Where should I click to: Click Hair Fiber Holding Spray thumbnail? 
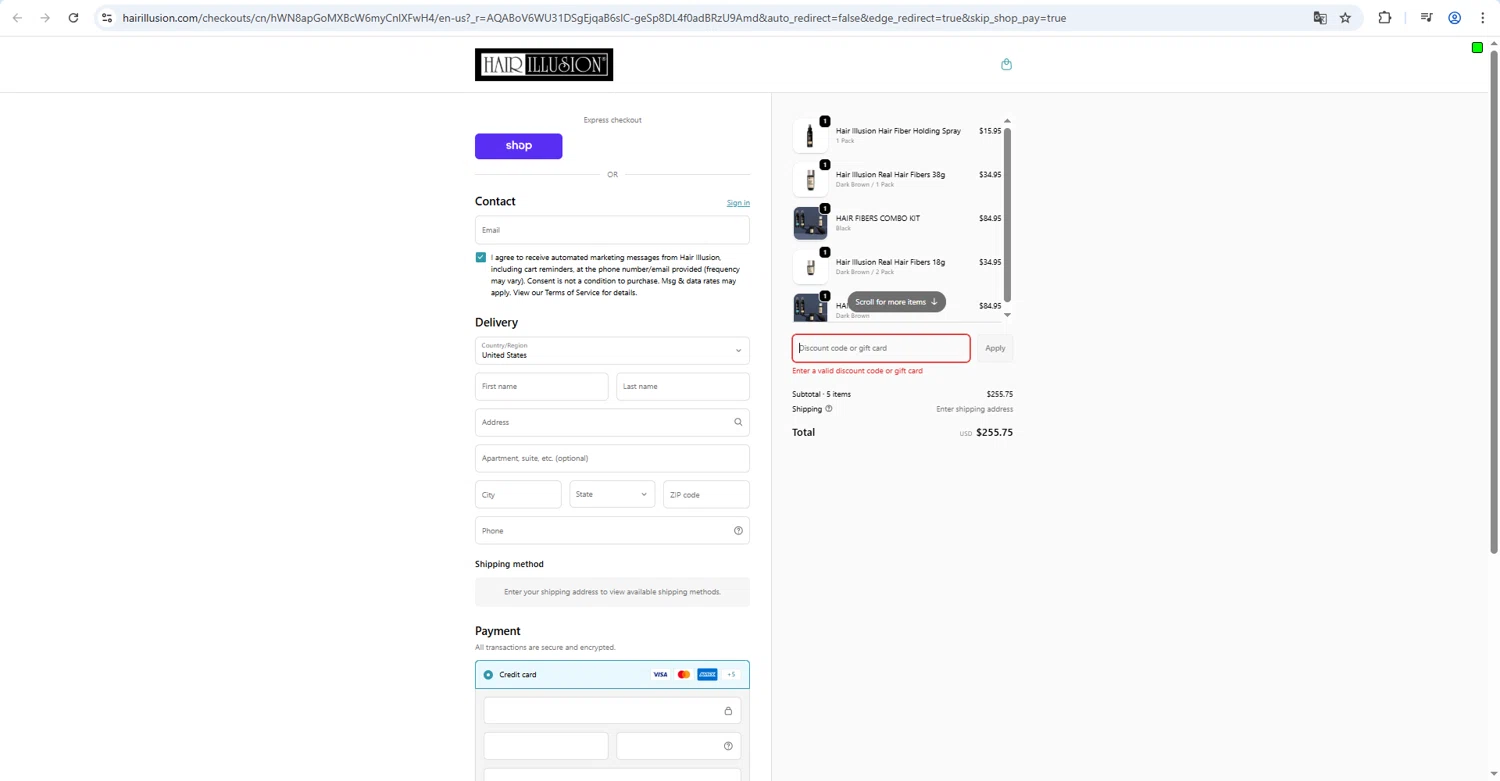point(810,136)
